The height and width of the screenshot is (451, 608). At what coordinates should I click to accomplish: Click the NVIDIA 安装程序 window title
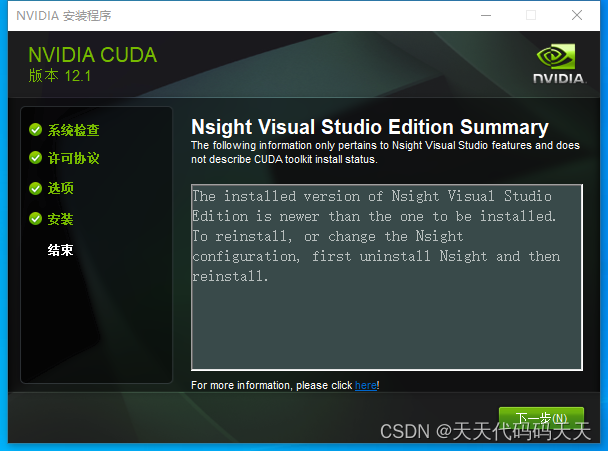coord(64,16)
